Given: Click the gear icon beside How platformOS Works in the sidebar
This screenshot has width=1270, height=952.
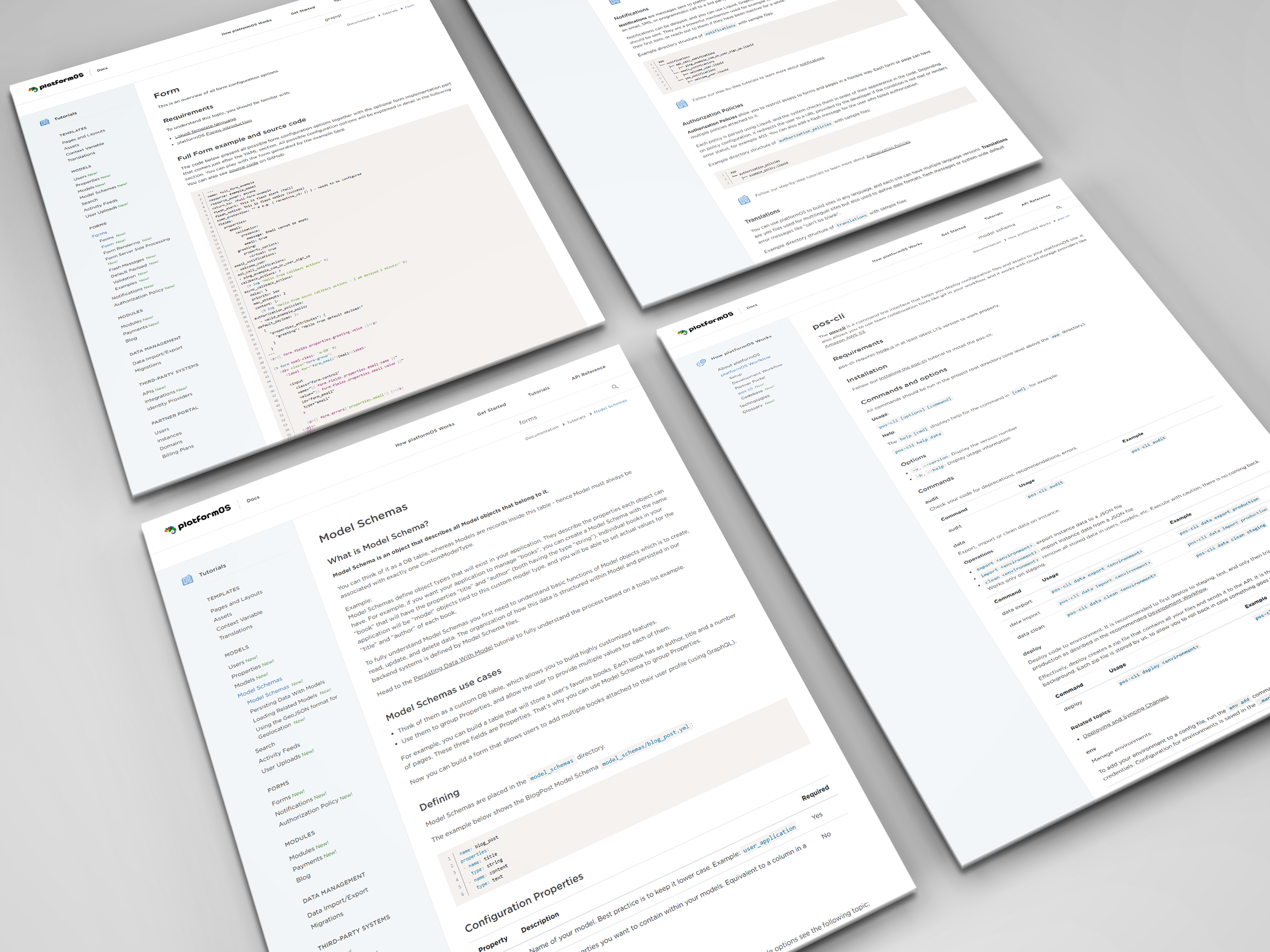Looking at the screenshot, I should pos(700,363).
